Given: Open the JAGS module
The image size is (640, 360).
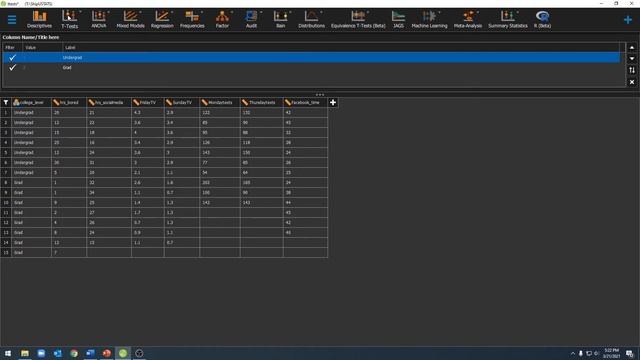Looking at the screenshot, I should tap(398, 19).
